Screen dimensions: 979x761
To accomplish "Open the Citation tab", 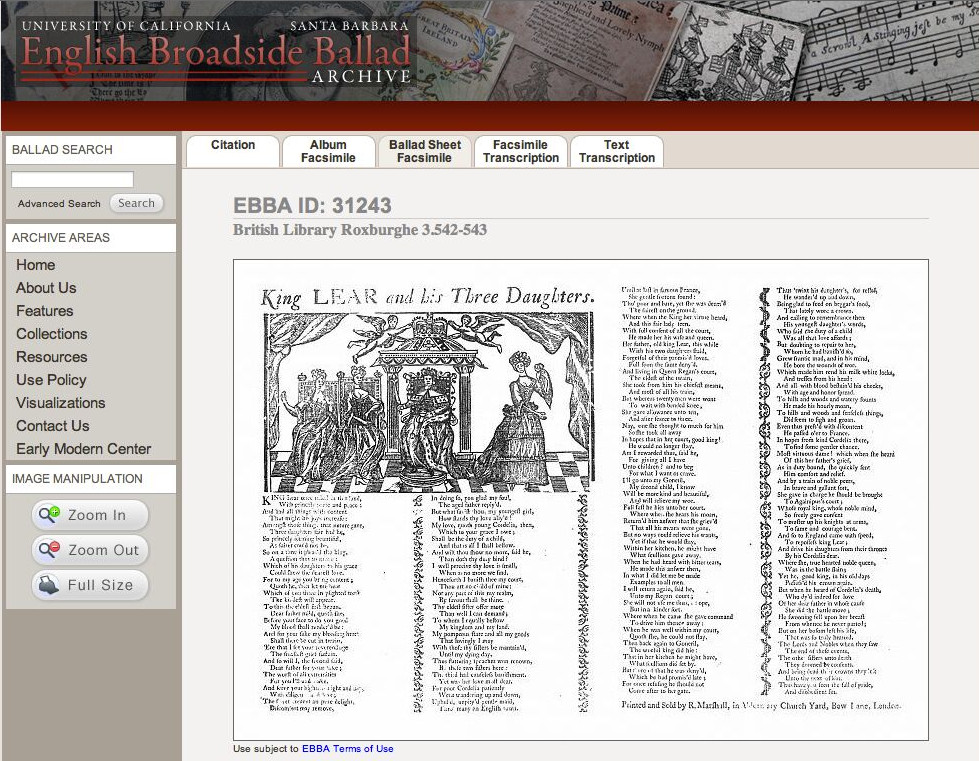I will (x=233, y=150).
